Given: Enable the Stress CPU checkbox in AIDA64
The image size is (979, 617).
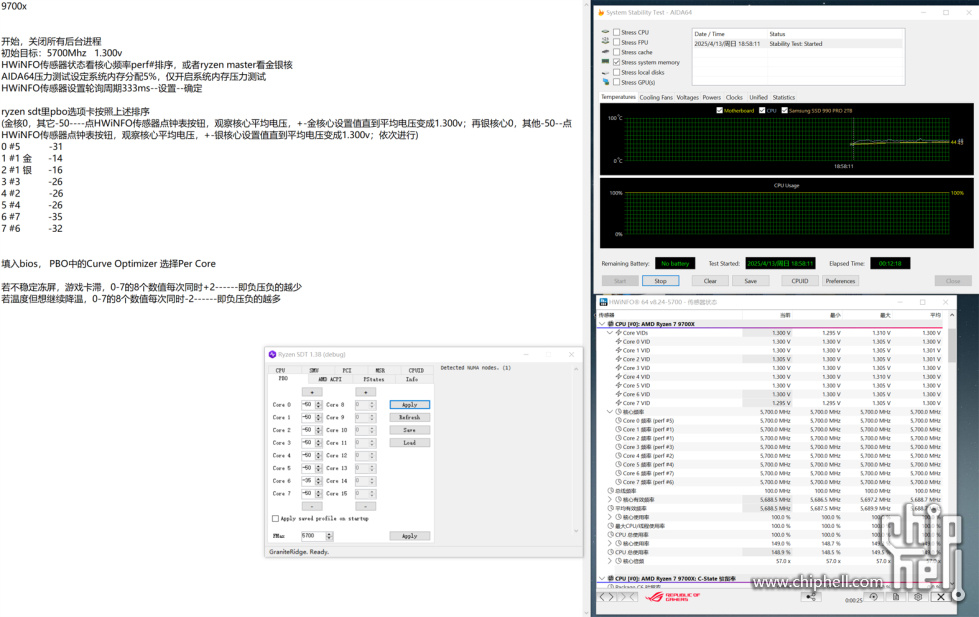Looking at the screenshot, I should click(x=616, y=32).
